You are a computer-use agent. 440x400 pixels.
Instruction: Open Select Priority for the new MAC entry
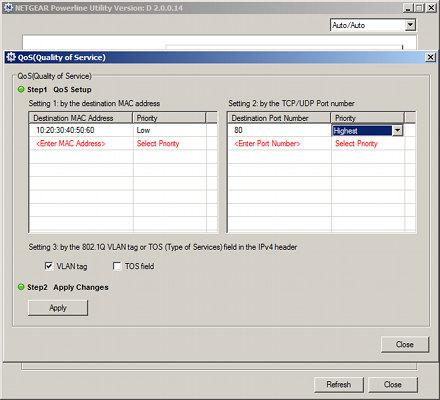158,144
